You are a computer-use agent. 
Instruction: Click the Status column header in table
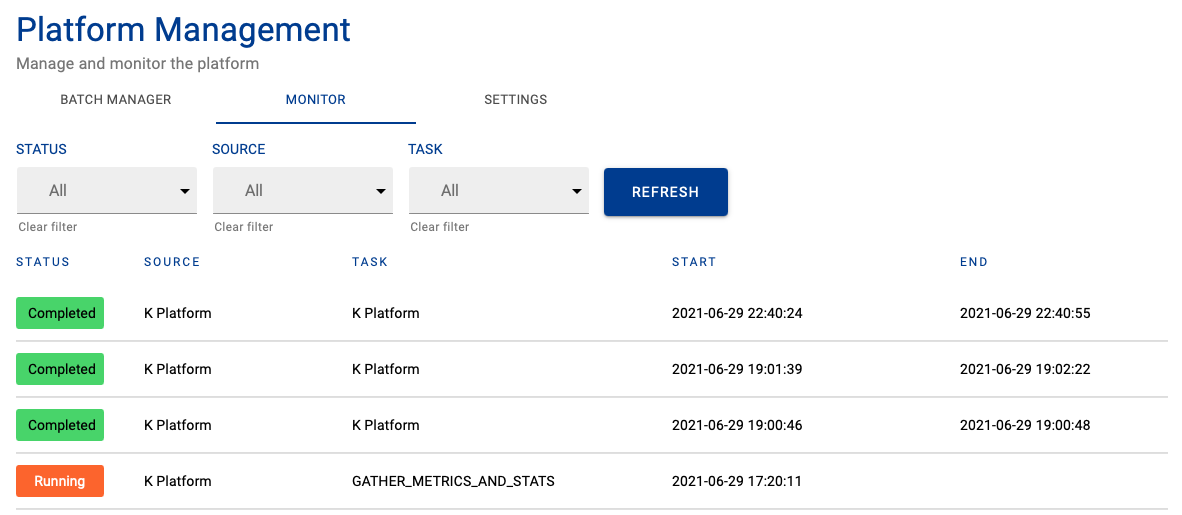[x=43, y=262]
